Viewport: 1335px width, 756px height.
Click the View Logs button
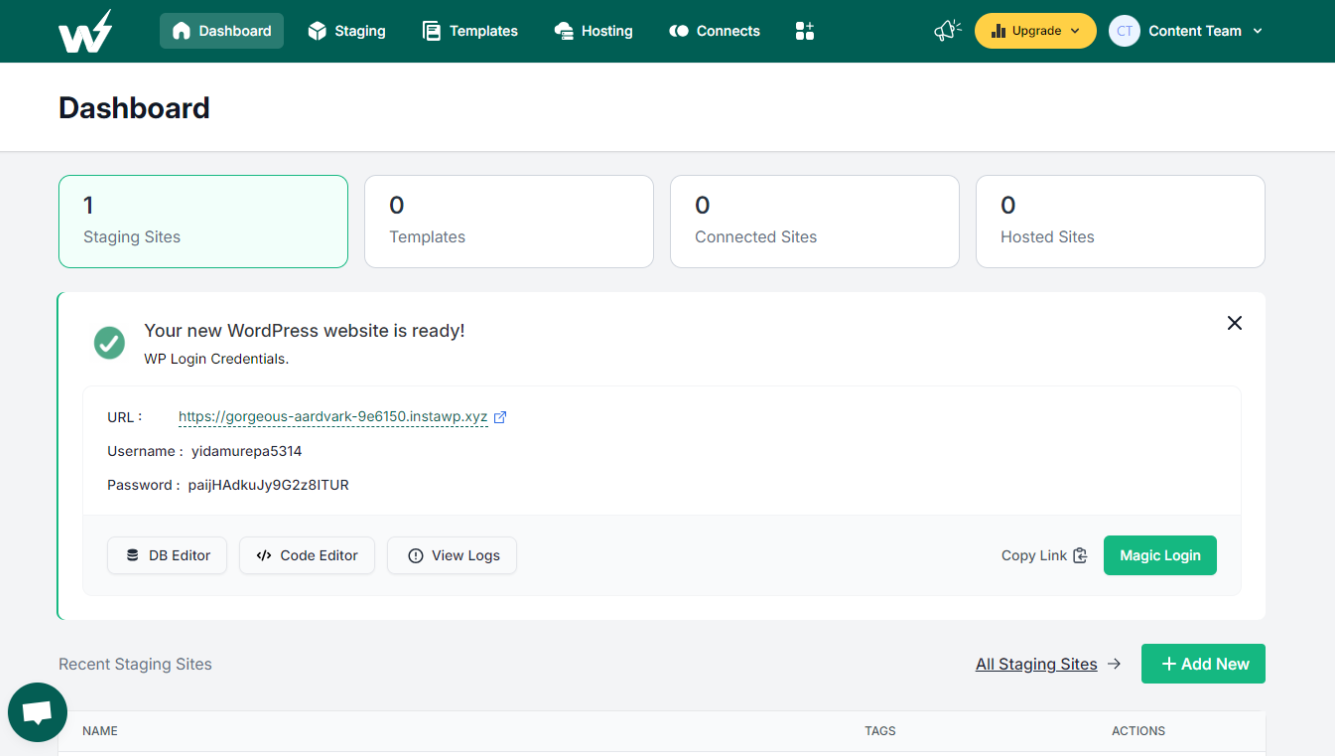(x=452, y=556)
